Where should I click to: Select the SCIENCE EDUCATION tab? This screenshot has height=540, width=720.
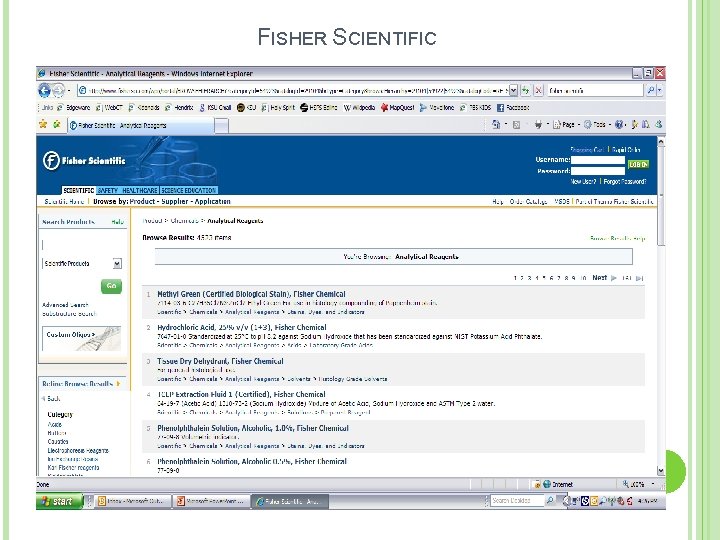(x=189, y=190)
